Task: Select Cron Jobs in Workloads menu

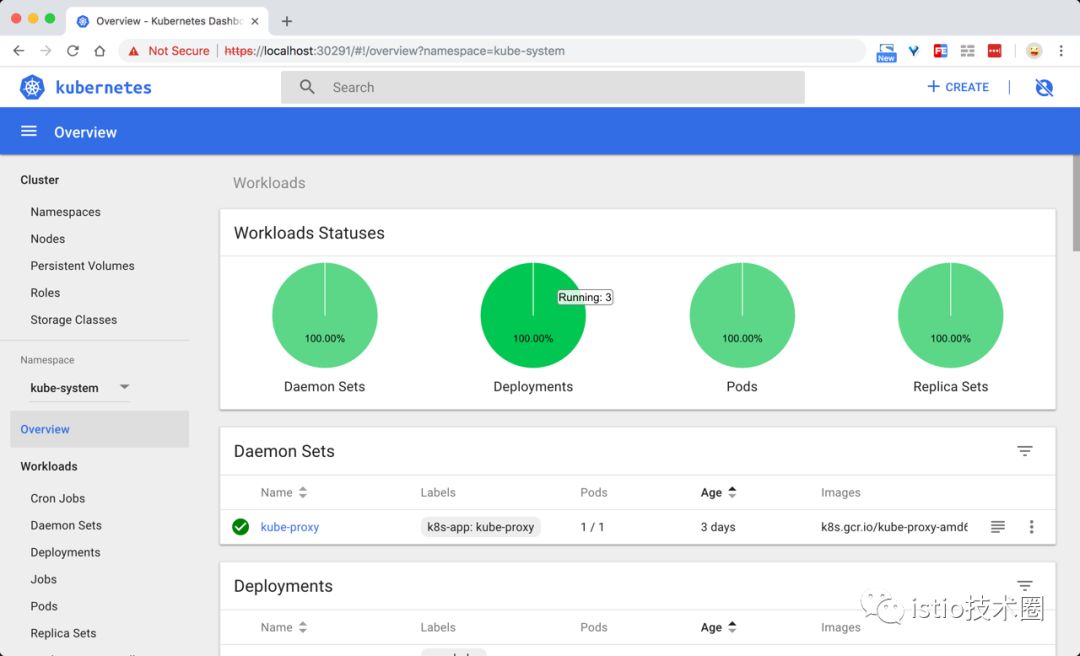Action: click(58, 498)
